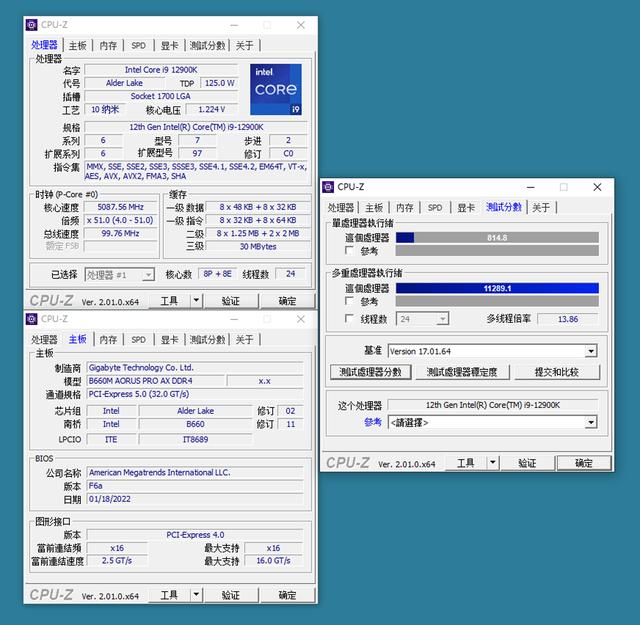Go to SPD tab in benchmark window
Viewport: 640px width, 625px height.
point(435,208)
